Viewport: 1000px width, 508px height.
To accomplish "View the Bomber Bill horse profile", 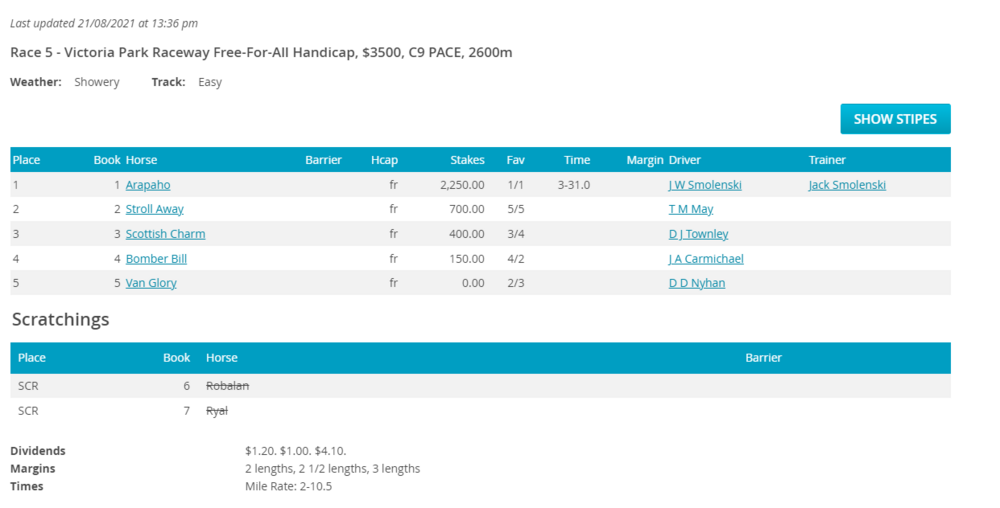I will 156,259.
